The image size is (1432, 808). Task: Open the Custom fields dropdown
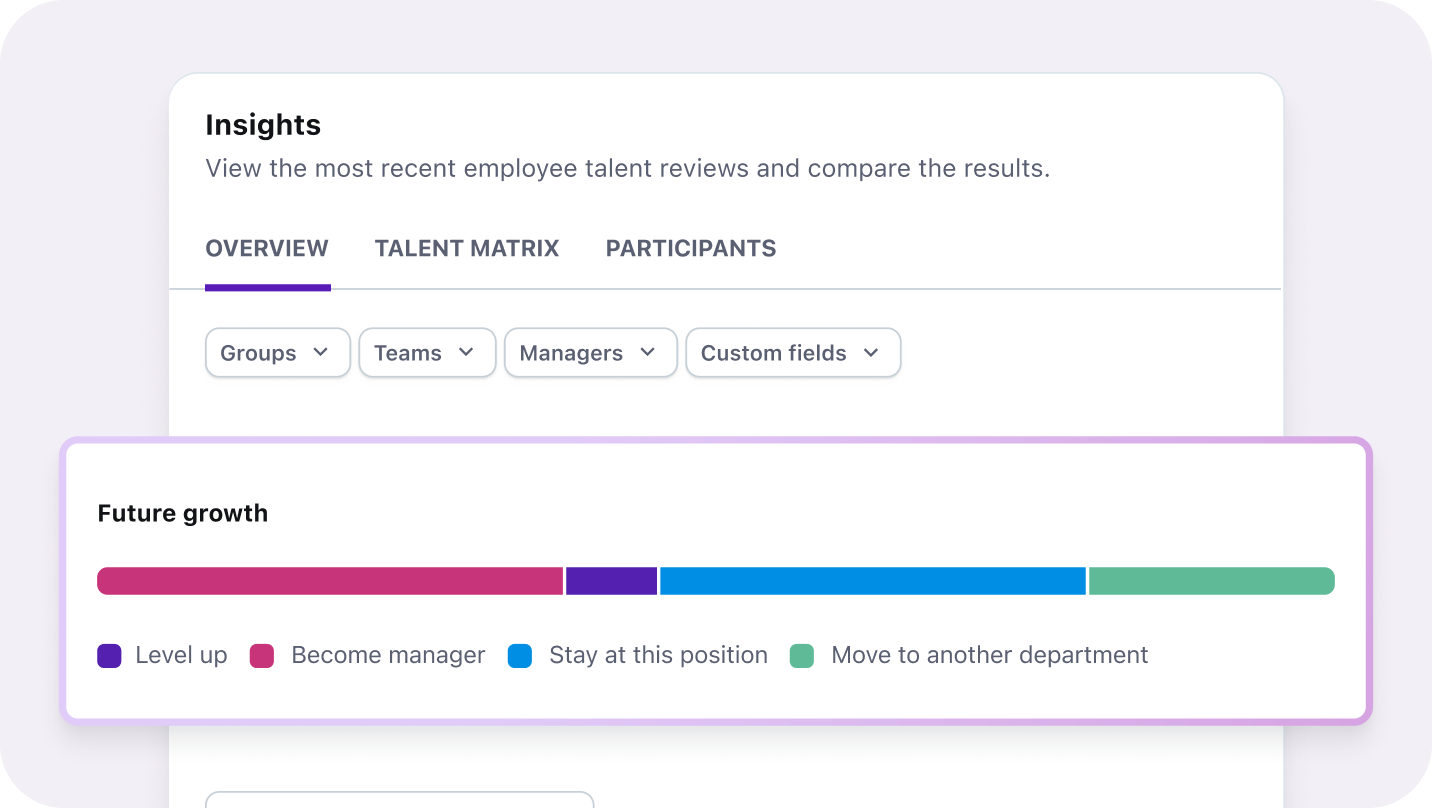[793, 353]
